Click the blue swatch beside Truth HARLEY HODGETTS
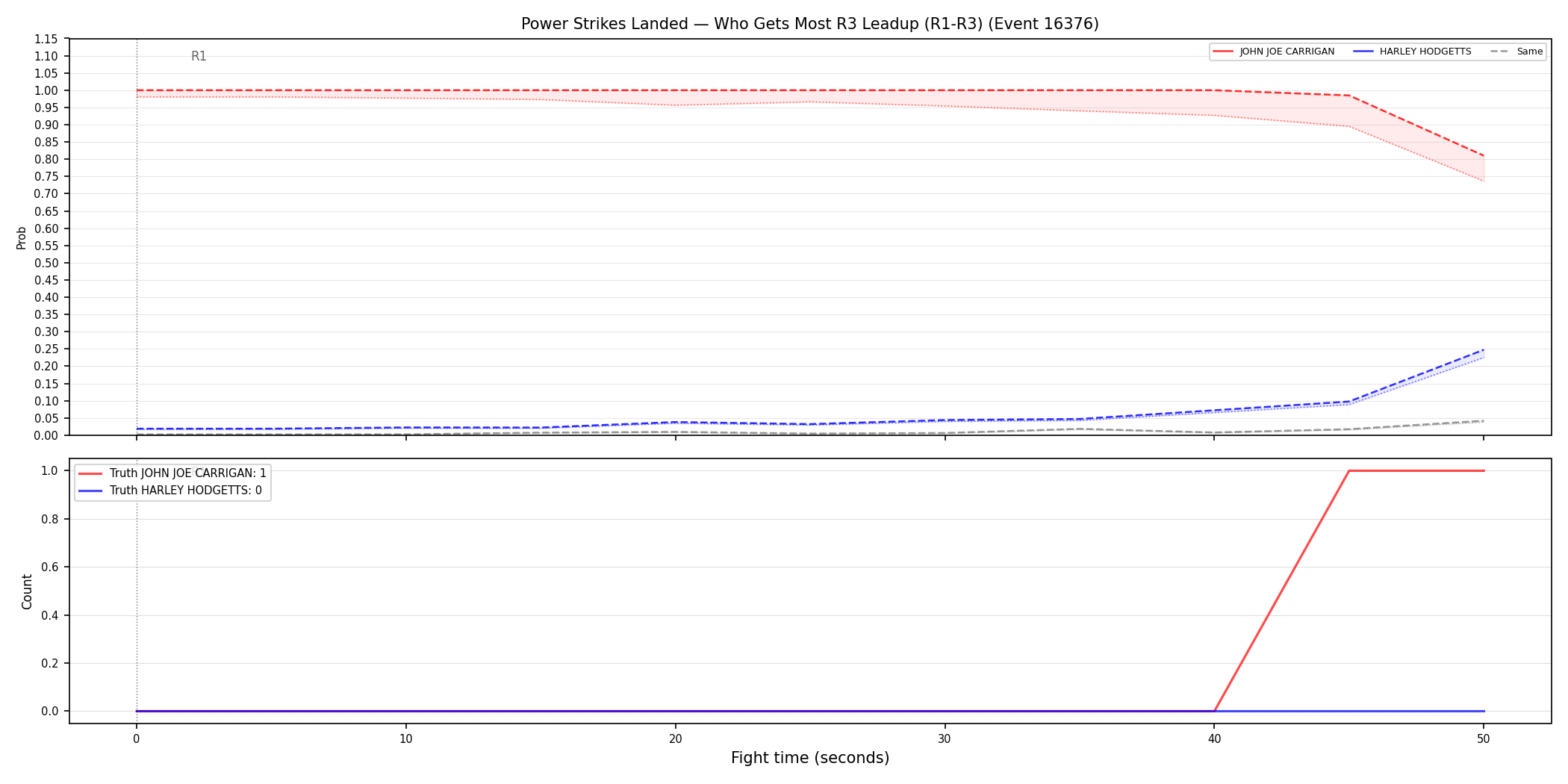Viewport: 1568px width, 784px height. click(x=90, y=491)
